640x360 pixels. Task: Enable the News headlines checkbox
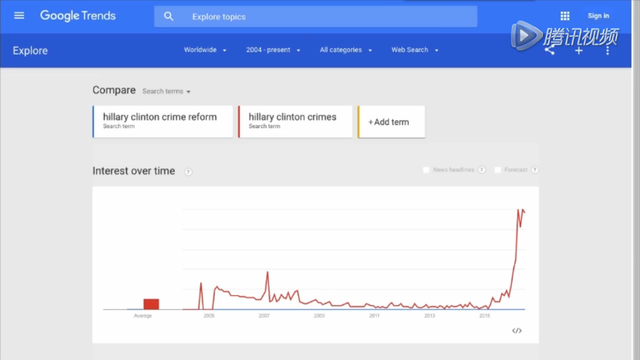(x=426, y=170)
